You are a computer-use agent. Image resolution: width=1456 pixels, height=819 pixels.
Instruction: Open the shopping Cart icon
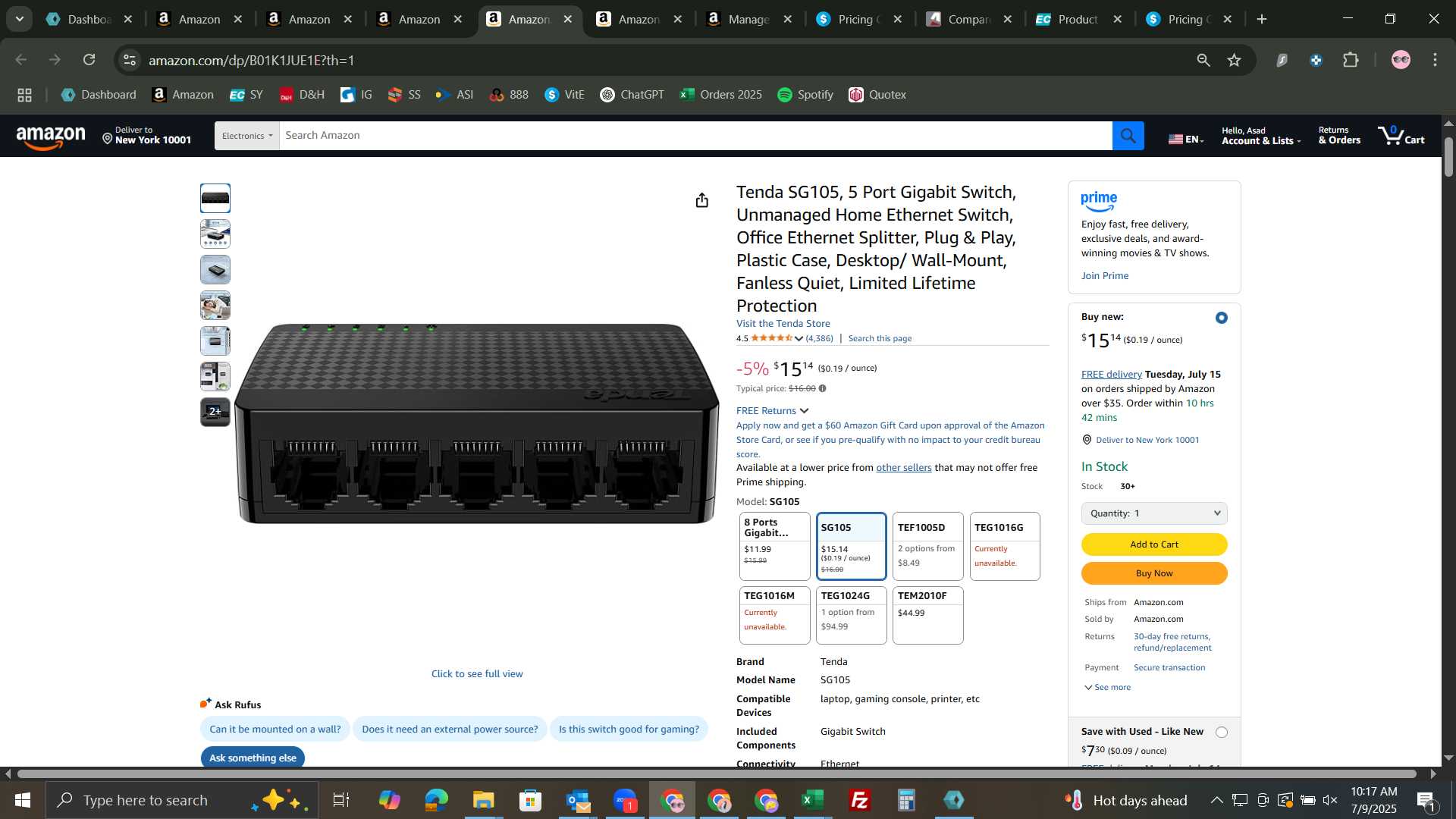point(1401,136)
